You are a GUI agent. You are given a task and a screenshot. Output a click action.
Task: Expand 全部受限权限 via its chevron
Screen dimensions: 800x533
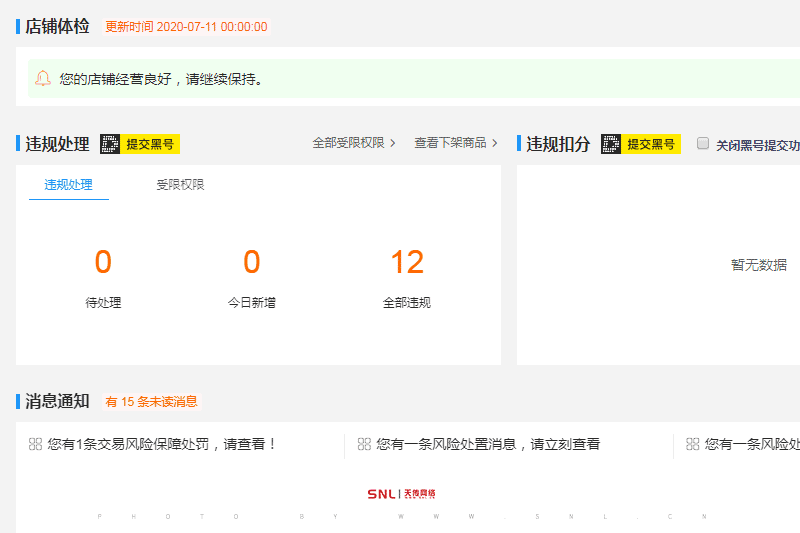(393, 143)
